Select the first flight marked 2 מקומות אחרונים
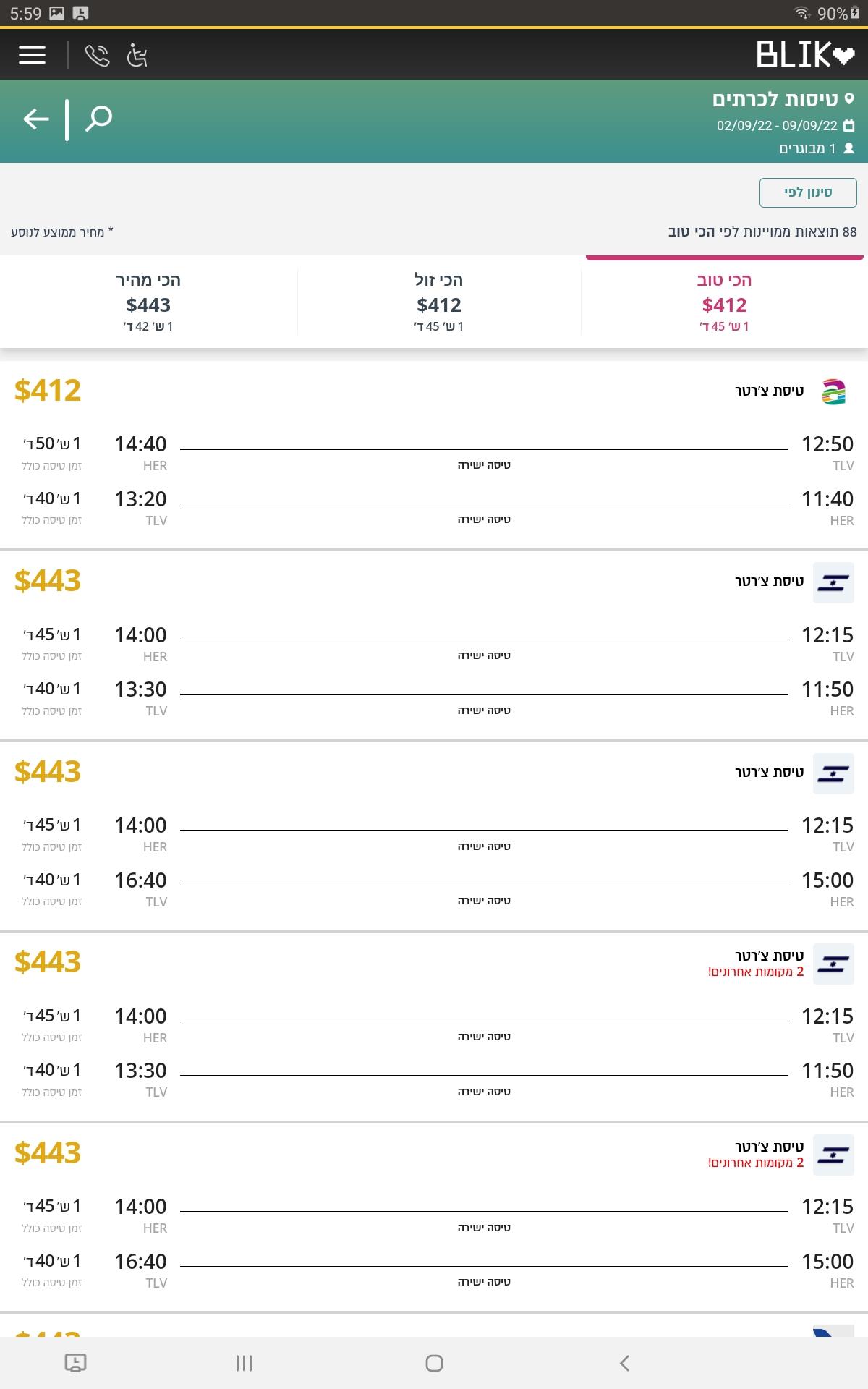 [434, 1027]
